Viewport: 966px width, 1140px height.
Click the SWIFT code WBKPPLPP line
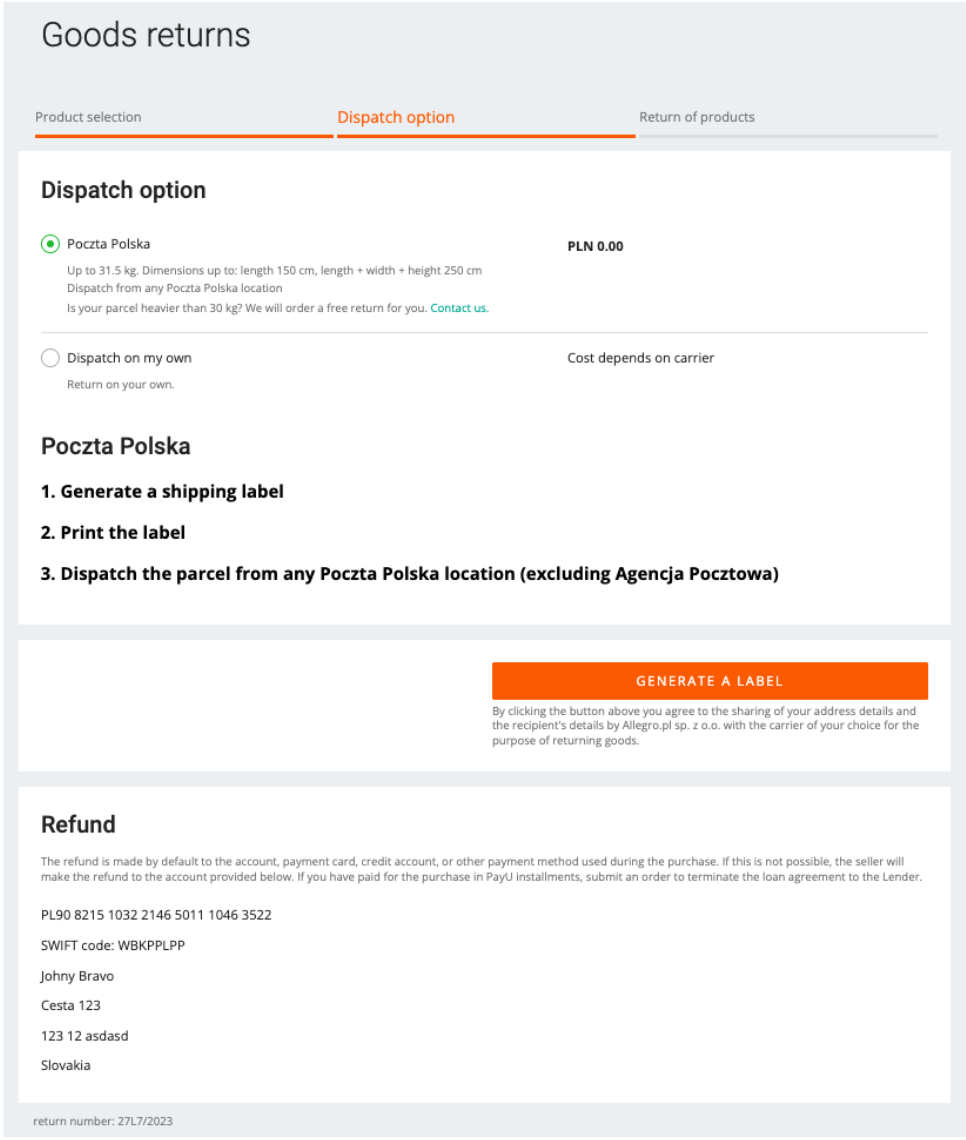tap(113, 945)
